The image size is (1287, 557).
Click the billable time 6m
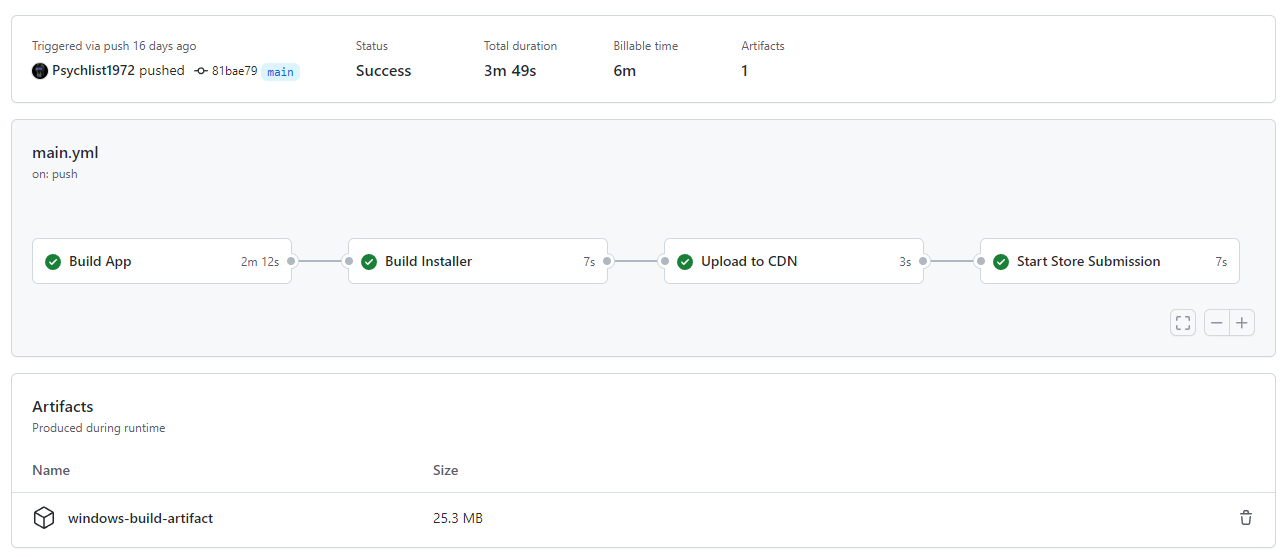point(625,71)
